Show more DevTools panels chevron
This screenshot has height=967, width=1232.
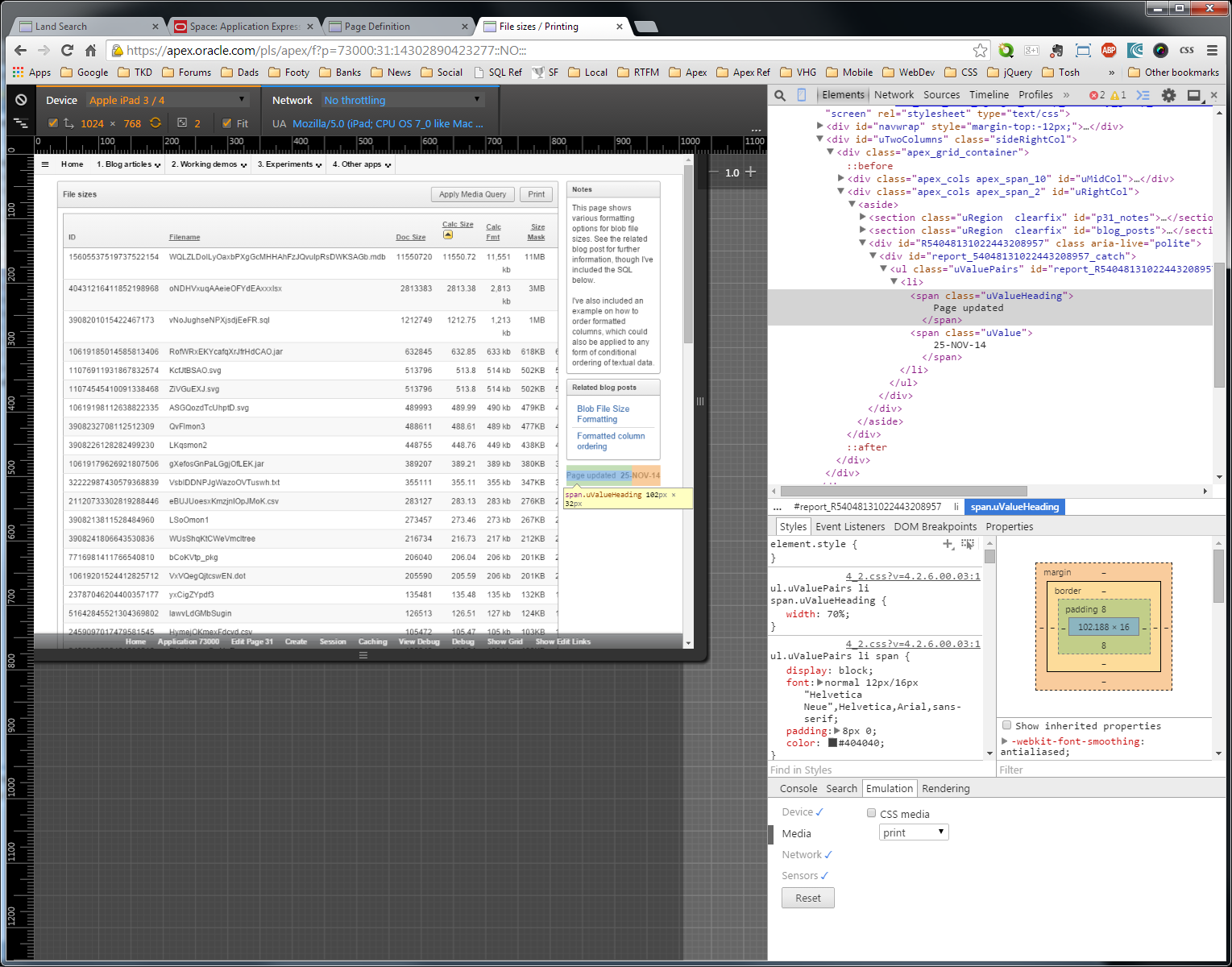pyautogui.click(x=1067, y=95)
